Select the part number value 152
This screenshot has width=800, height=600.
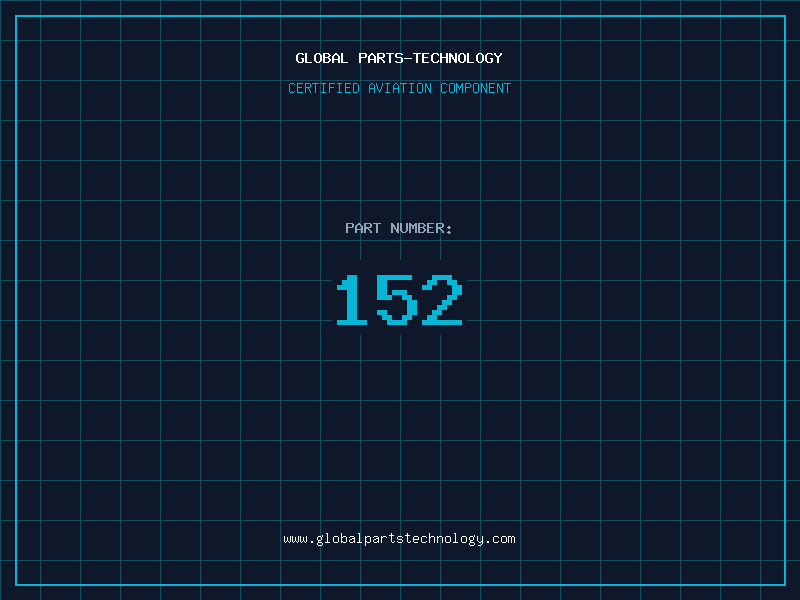(x=399, y=299)
